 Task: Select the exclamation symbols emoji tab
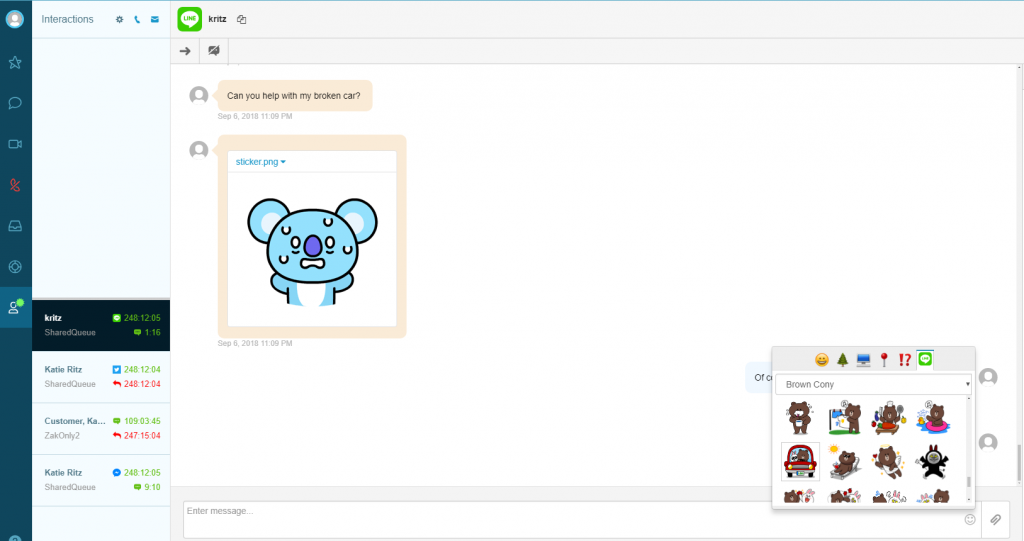click(x=904, y=359)
